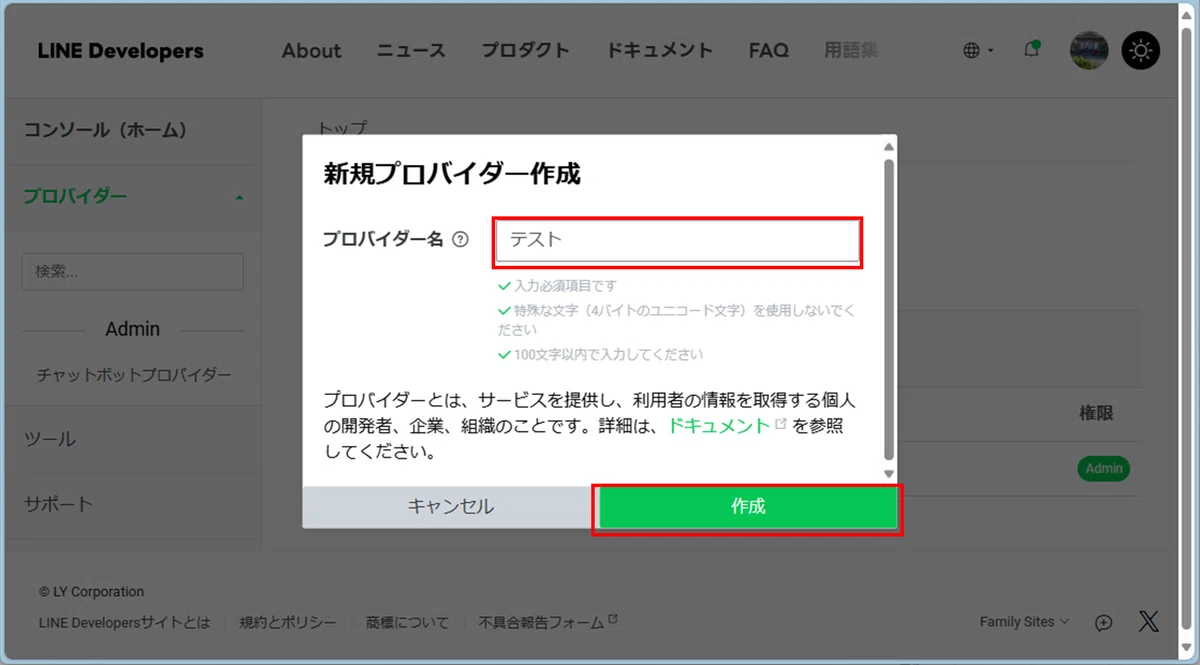Click the プロバイダー名 text input field

[x=677, y=241]
